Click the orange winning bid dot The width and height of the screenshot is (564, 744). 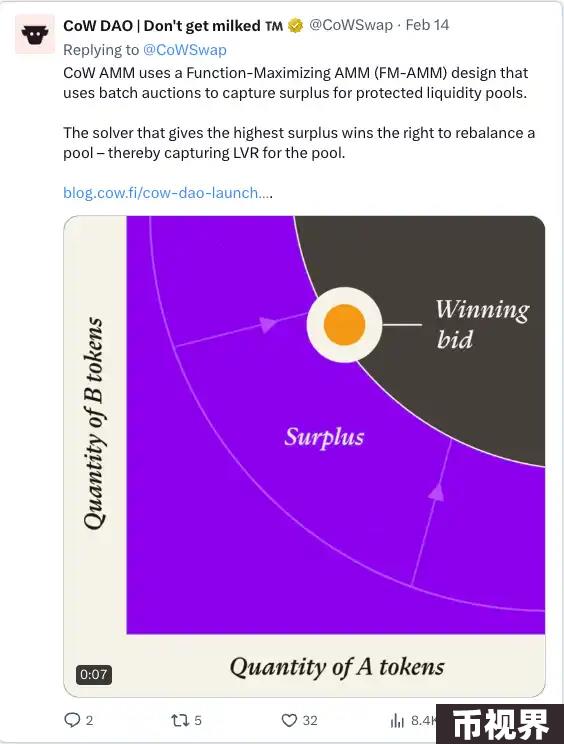click(x=344, y=325)
